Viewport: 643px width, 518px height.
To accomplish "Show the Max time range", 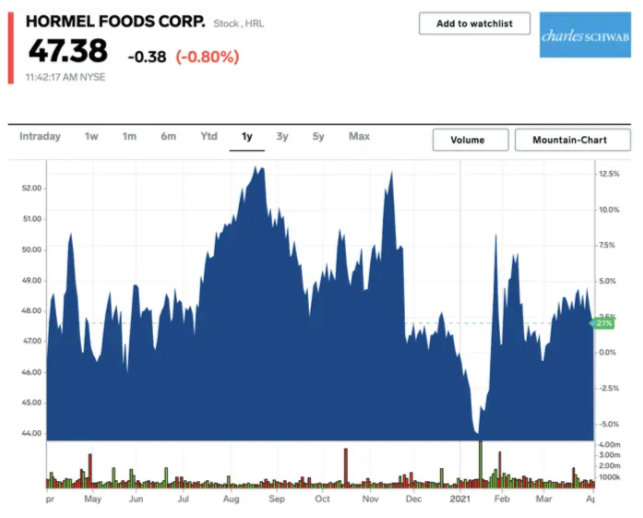I will click(x=359, y=136).
